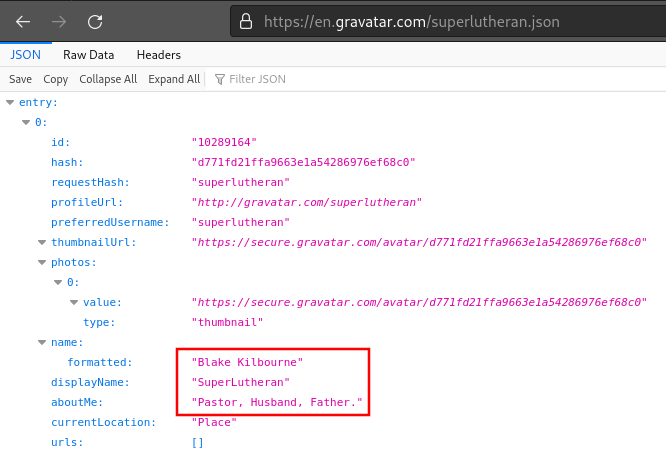
Task: Switch to the JSON tab
Action: coord(25,55)
